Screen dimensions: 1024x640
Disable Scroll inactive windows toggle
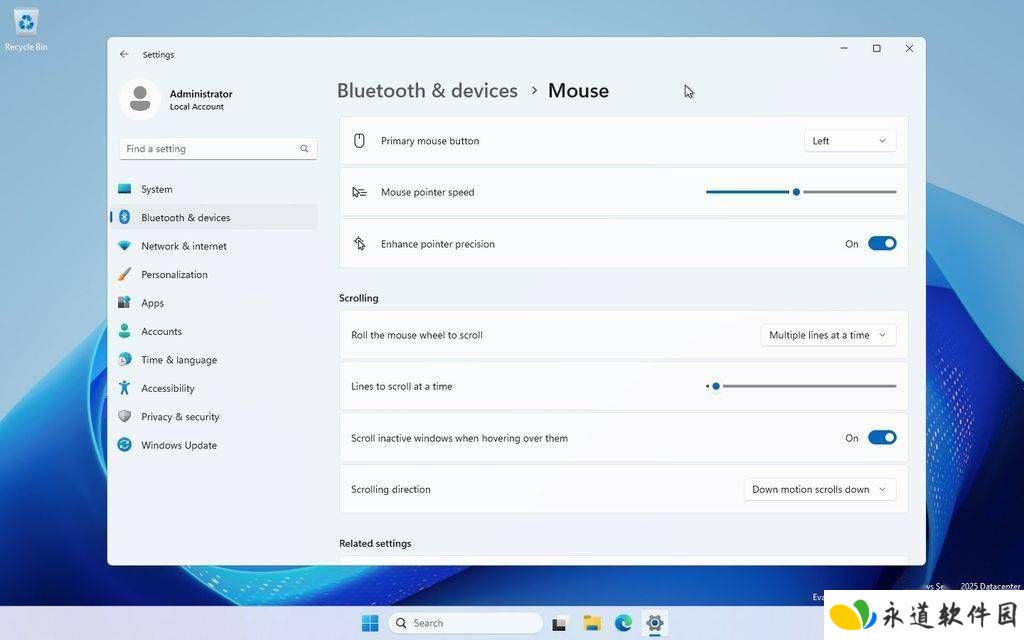pyautogui.click(x=882, y=438)
